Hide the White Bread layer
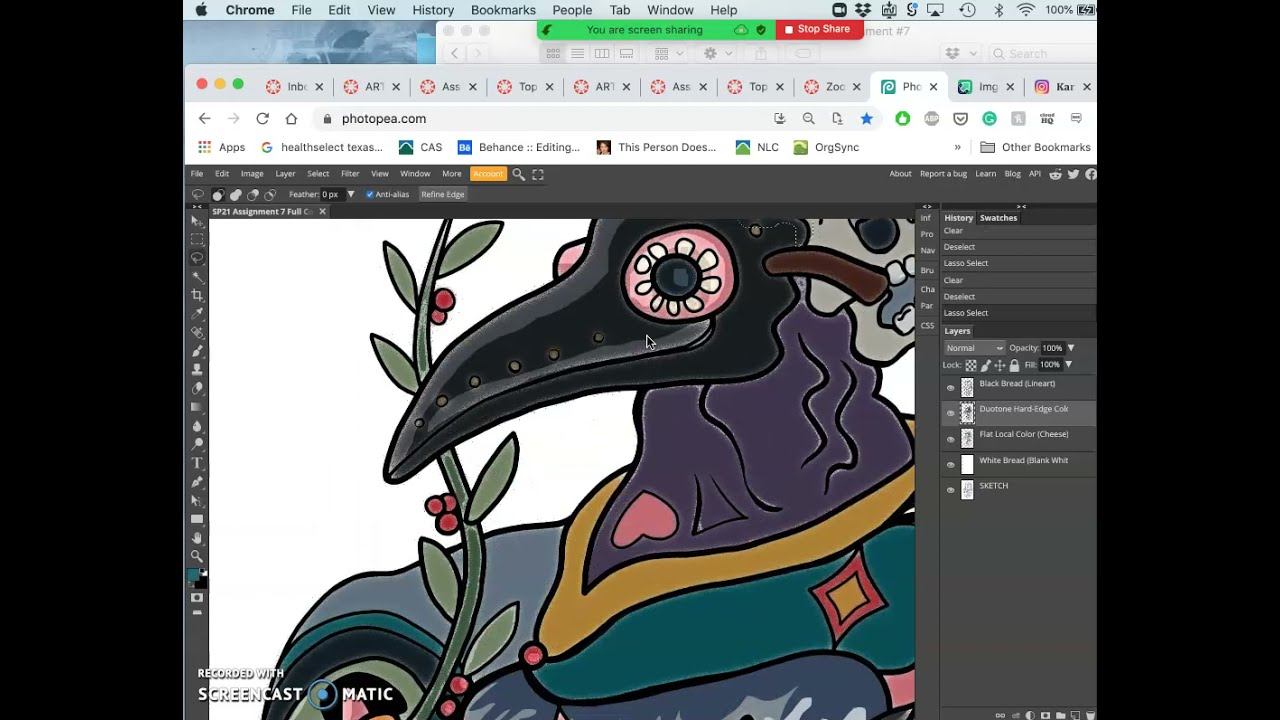 [950, 465]
